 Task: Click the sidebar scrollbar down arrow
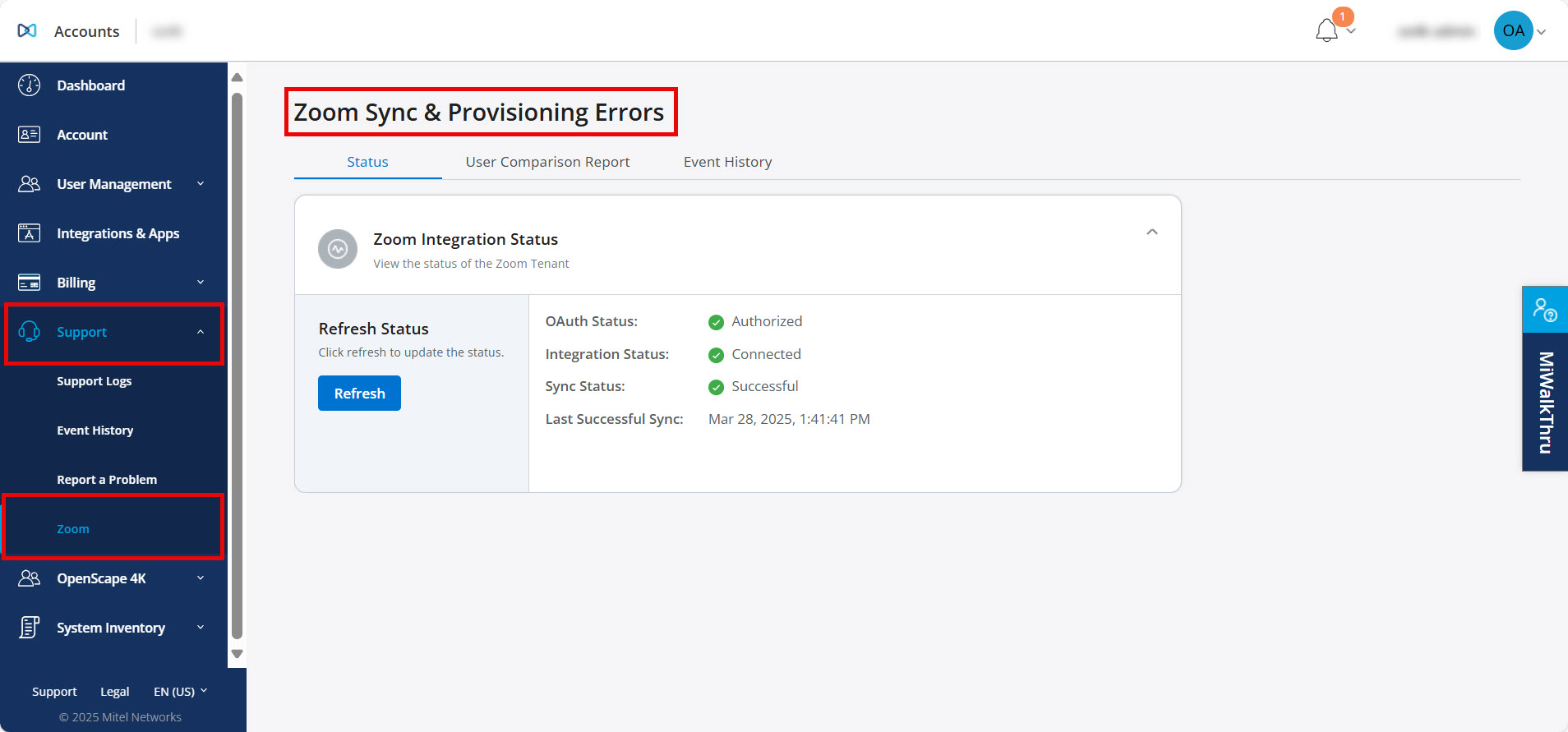point(237,655)
